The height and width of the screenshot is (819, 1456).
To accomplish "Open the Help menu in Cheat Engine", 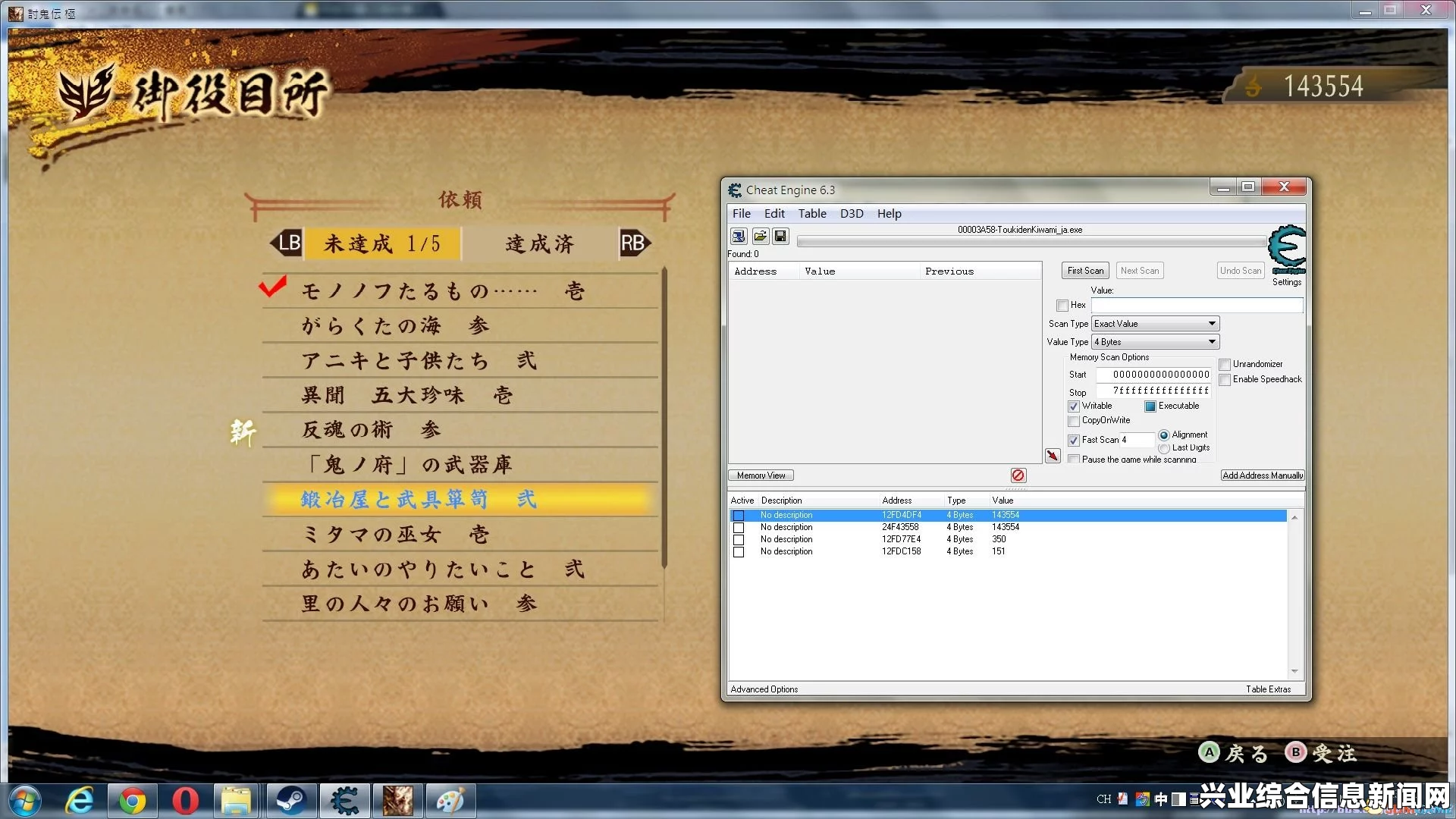I will 890,214.
